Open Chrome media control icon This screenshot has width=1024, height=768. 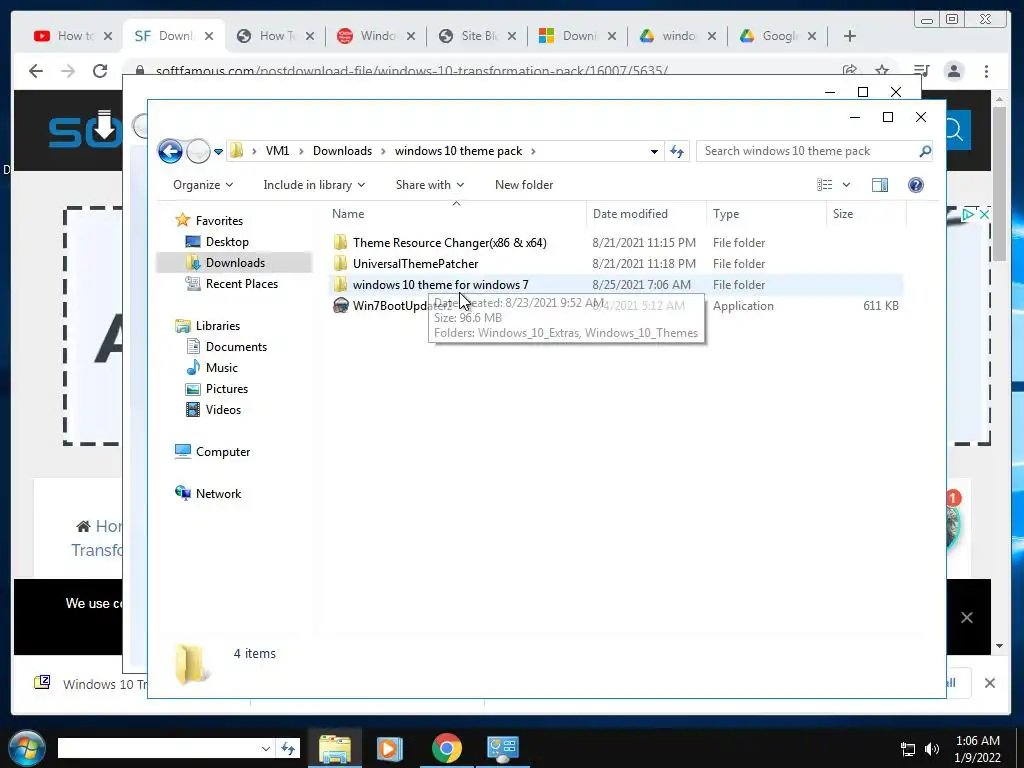(x=921, y=70)
